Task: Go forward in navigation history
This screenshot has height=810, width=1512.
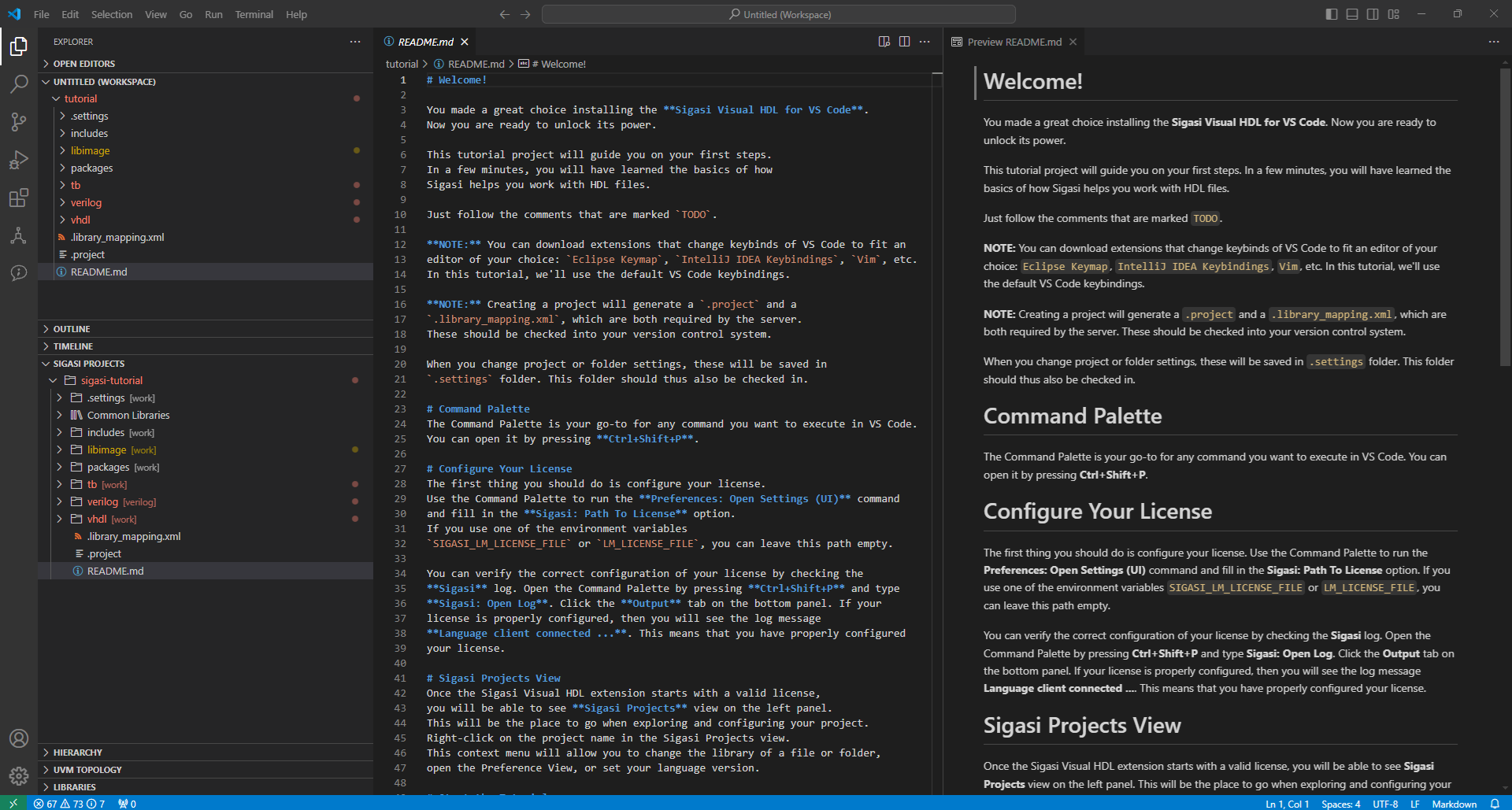Action: coord(525,14)
